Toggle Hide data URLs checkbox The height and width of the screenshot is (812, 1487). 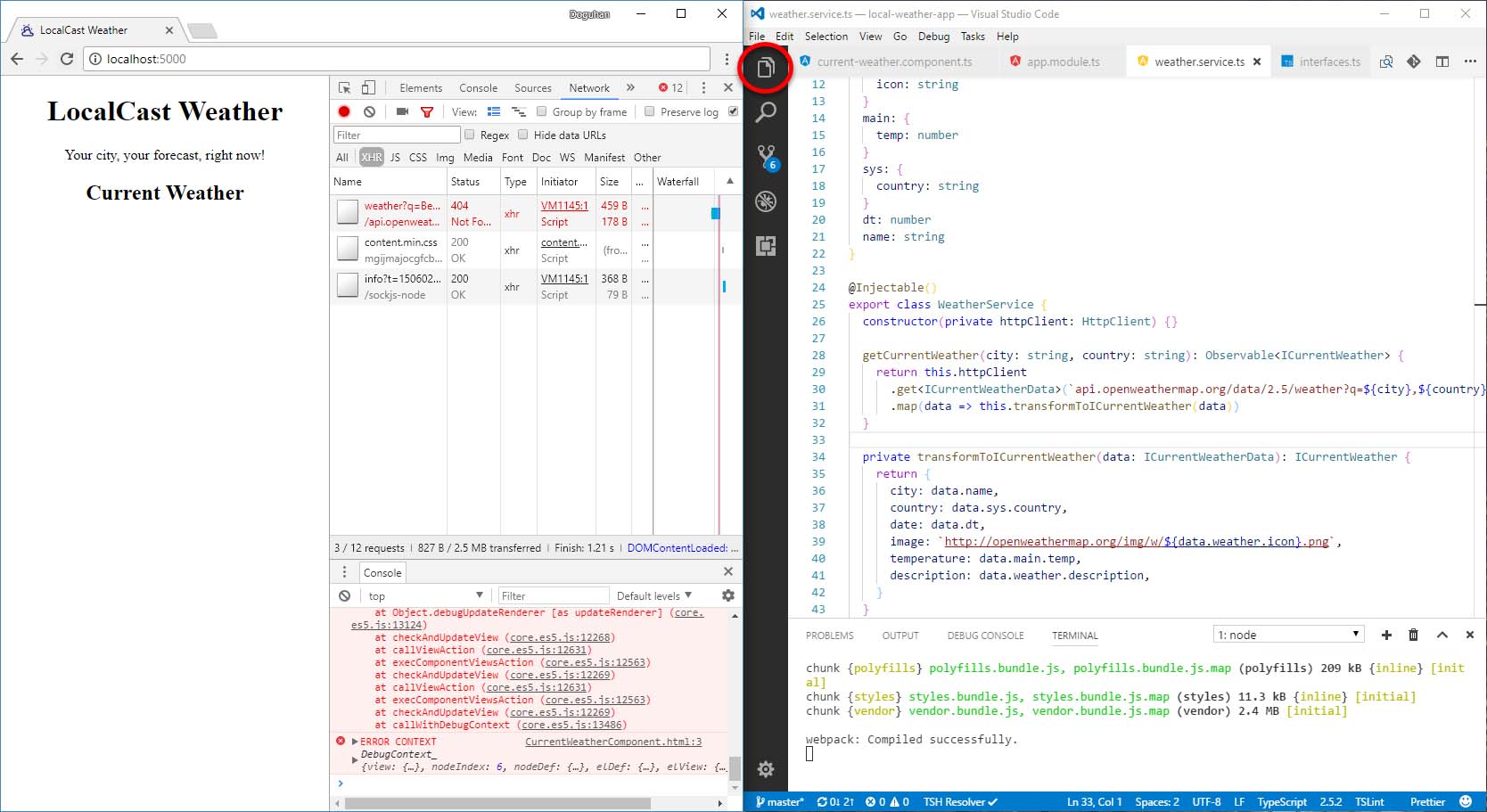(x=523, y=135)
